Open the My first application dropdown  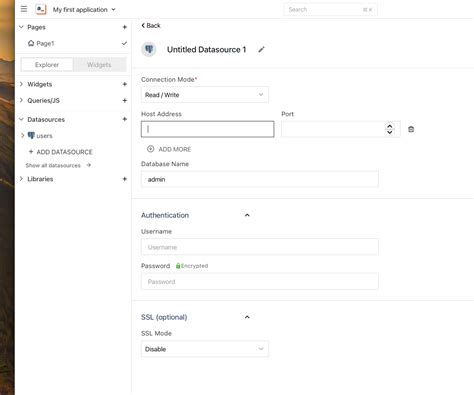pyautogui.click(x=84, y=10)
